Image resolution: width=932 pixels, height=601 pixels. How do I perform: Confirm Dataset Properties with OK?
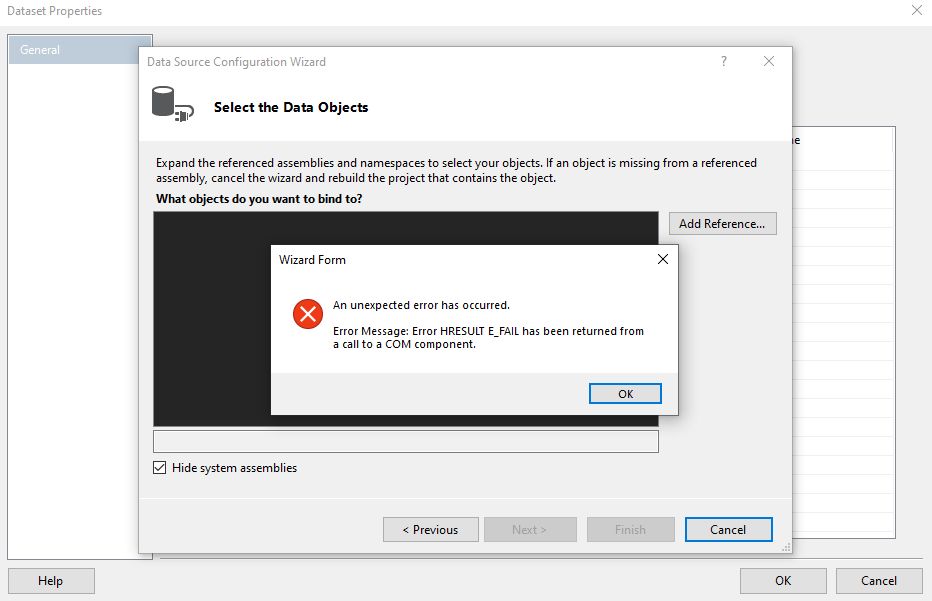pyautogui.click(x=783, y=581)
